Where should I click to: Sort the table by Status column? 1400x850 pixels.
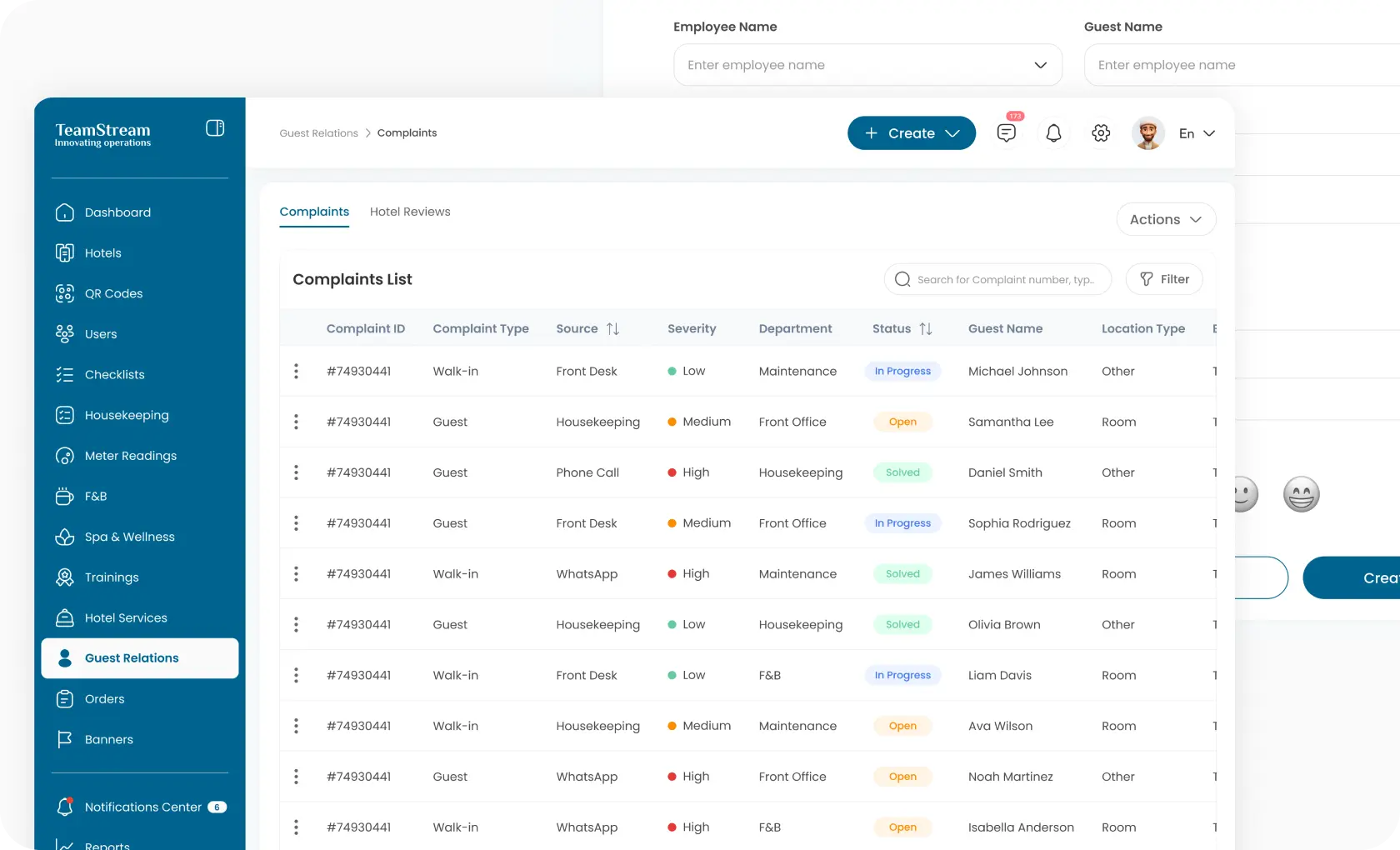click(925, 329)
